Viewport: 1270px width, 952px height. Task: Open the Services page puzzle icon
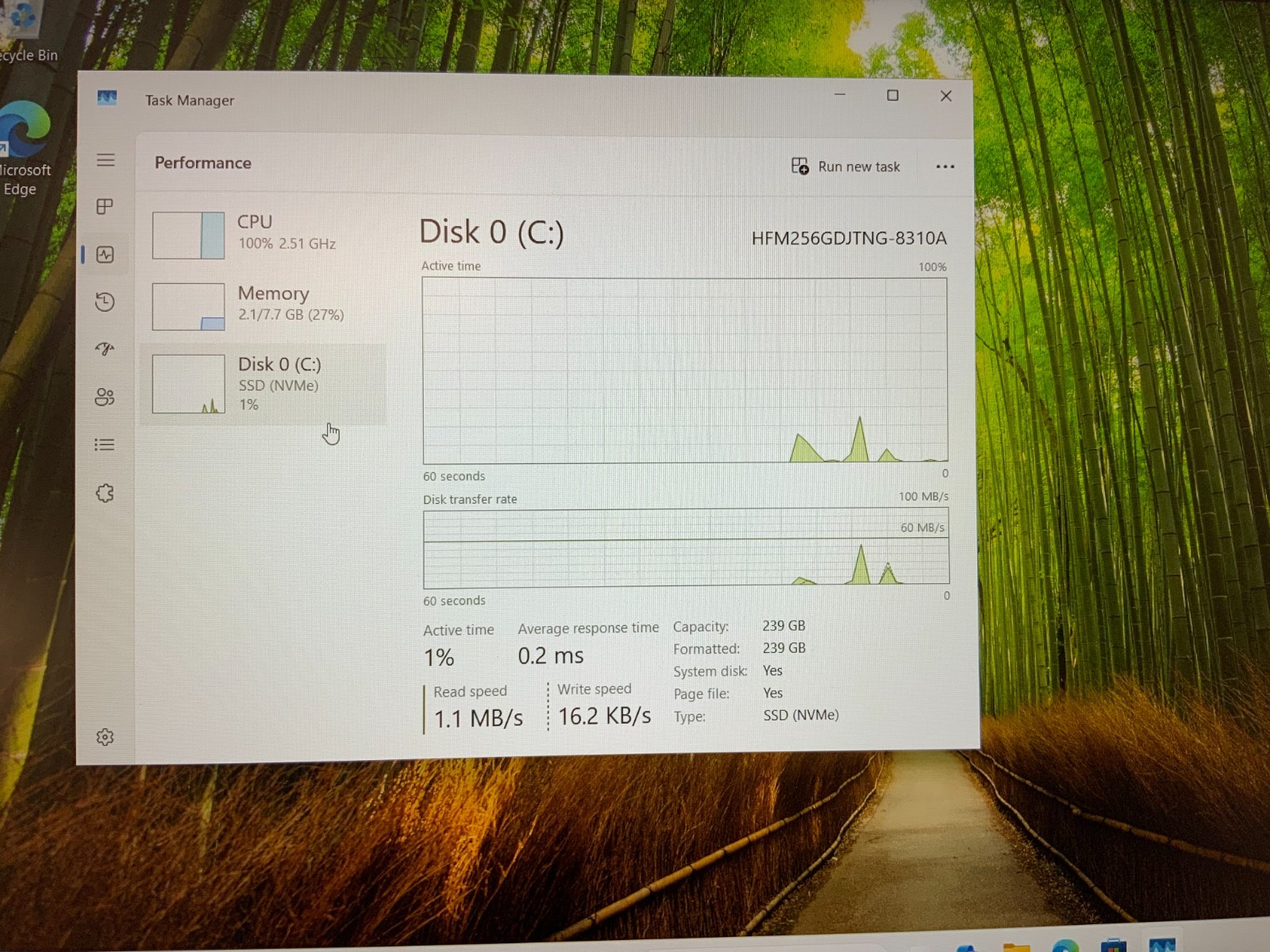click(x=105, y=493)
